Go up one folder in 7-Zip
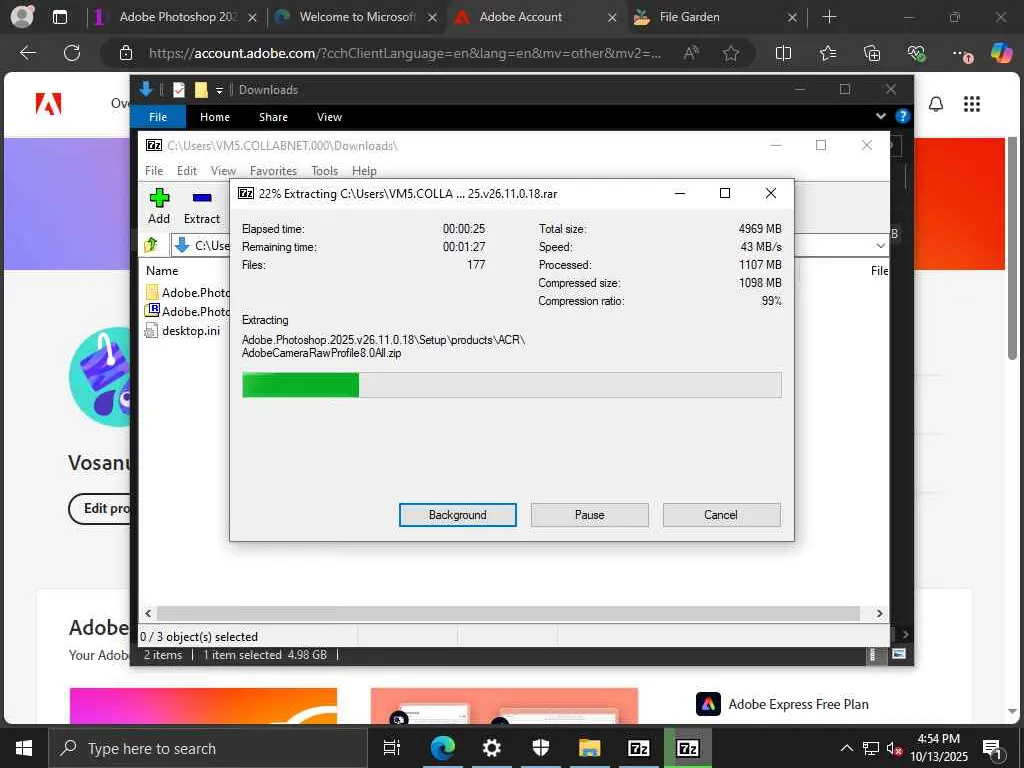Image resolution: width=1024 pixels, height=768 pixels. (151, 245)
